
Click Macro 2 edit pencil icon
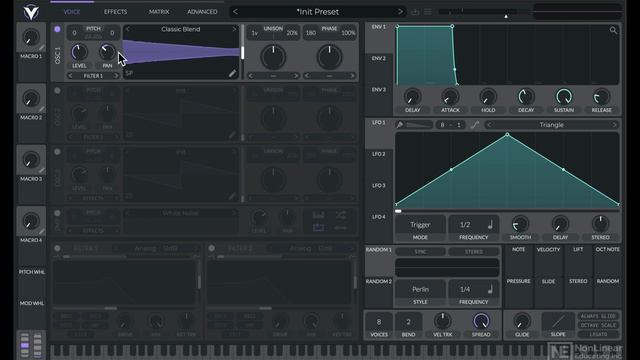pos(42,109)
